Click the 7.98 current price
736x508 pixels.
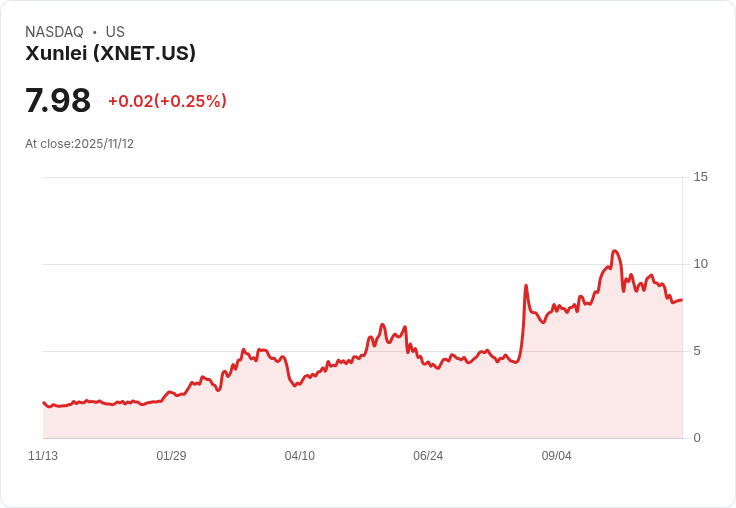(x=58, y=100)
